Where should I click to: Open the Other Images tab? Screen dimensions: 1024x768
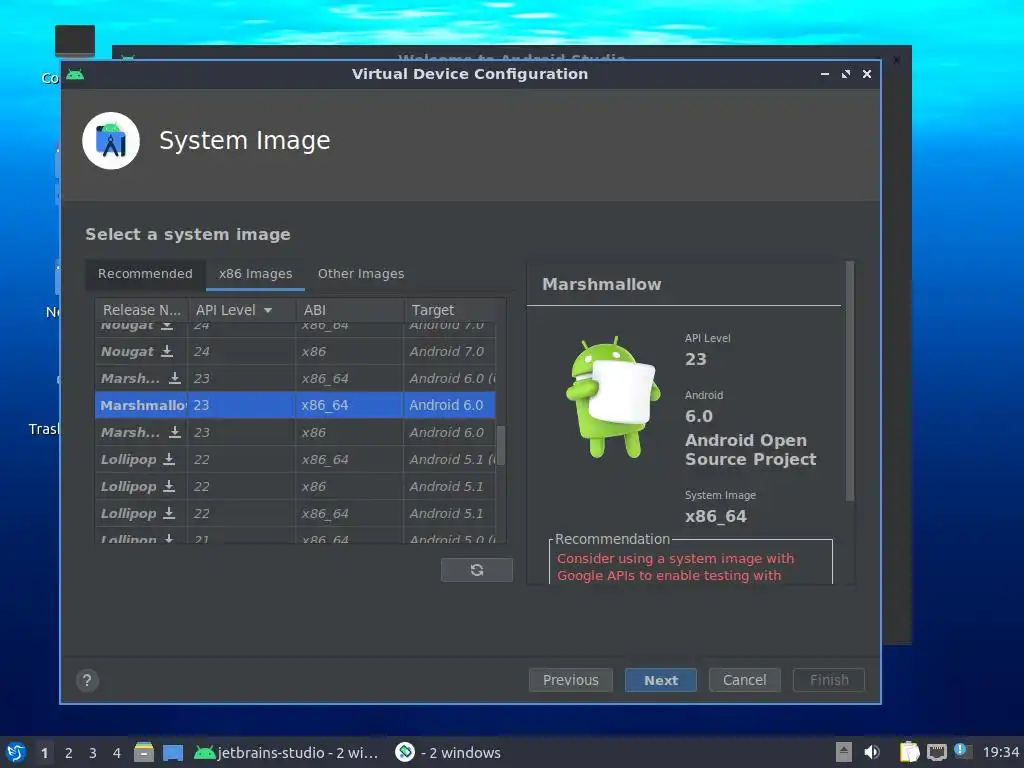tap(361, 274)
